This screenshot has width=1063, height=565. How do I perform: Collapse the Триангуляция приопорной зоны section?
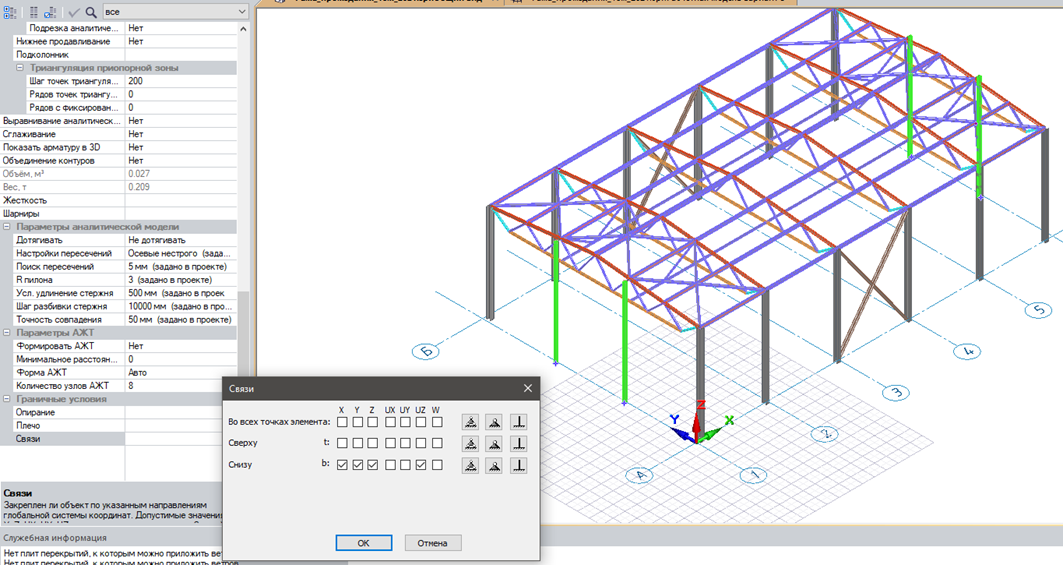20,68
